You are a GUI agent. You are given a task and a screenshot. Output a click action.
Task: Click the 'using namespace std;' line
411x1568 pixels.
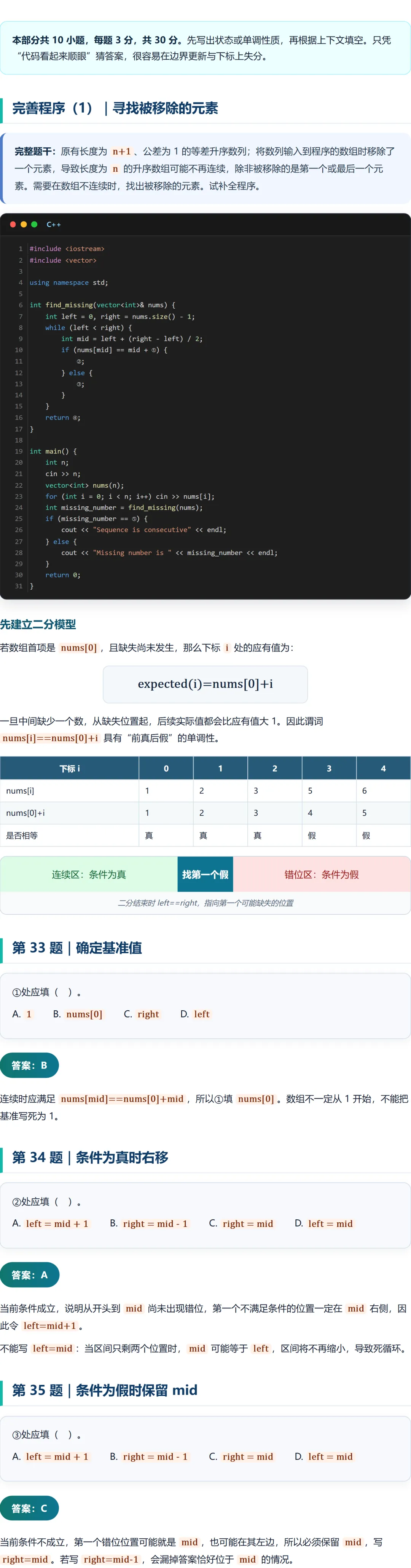point(69,282)
